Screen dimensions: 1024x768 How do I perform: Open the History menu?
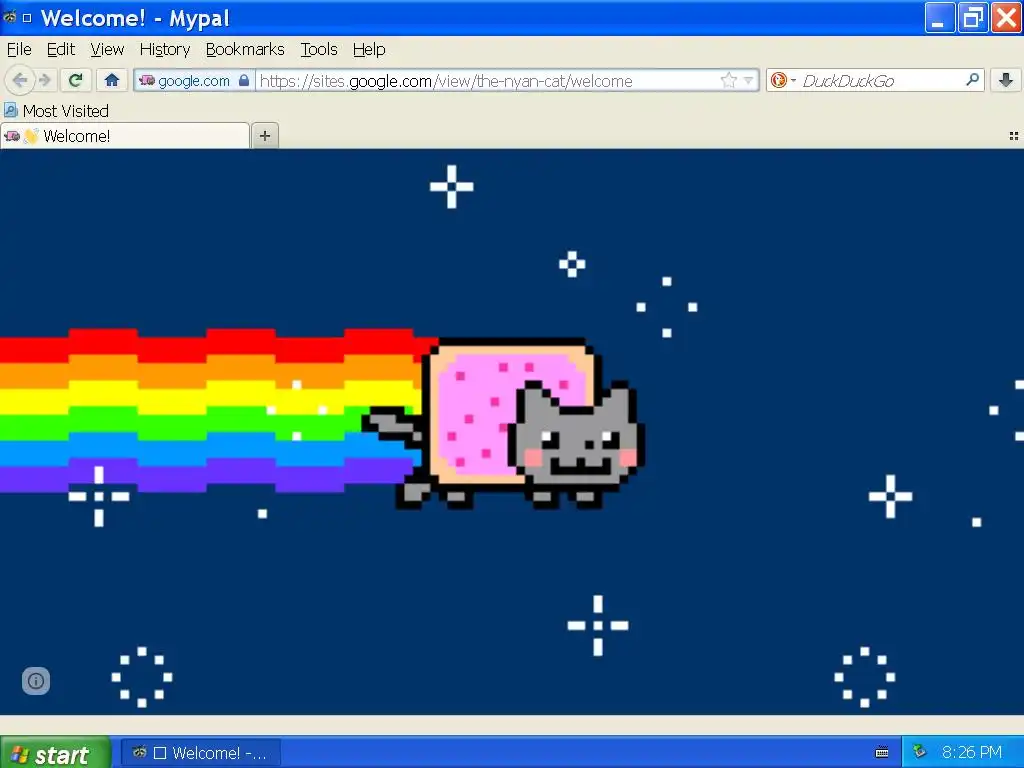click(165, 50)
